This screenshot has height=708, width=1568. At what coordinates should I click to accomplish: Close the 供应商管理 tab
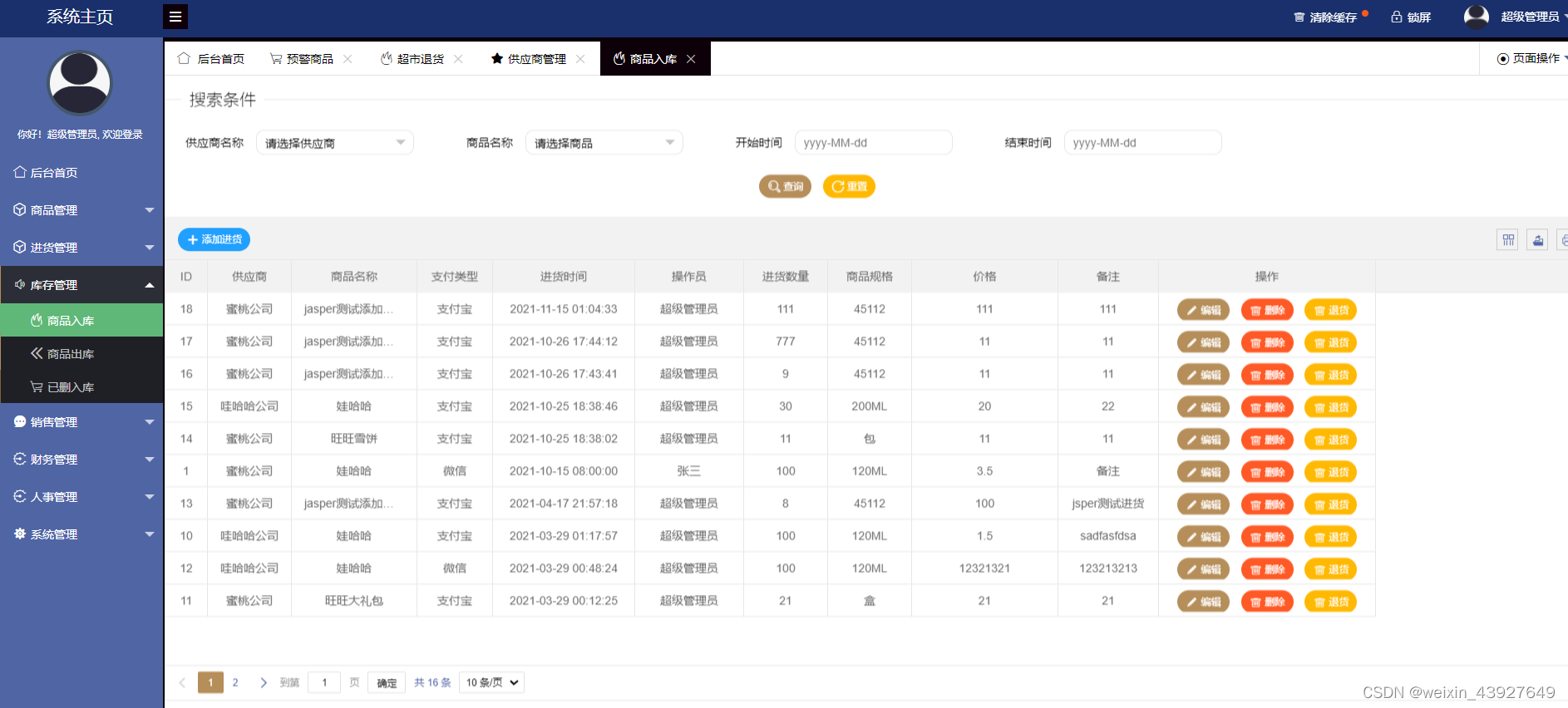[580, 59]
